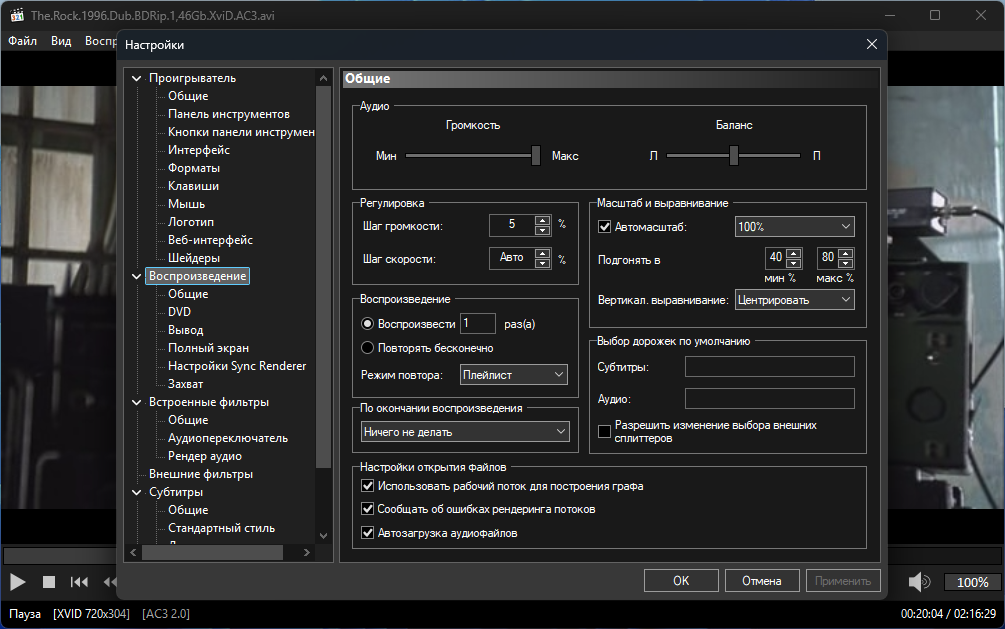Viewport: 1005px width, 629px height.
Task: Open the Файл menu
Action: [23, 41]
